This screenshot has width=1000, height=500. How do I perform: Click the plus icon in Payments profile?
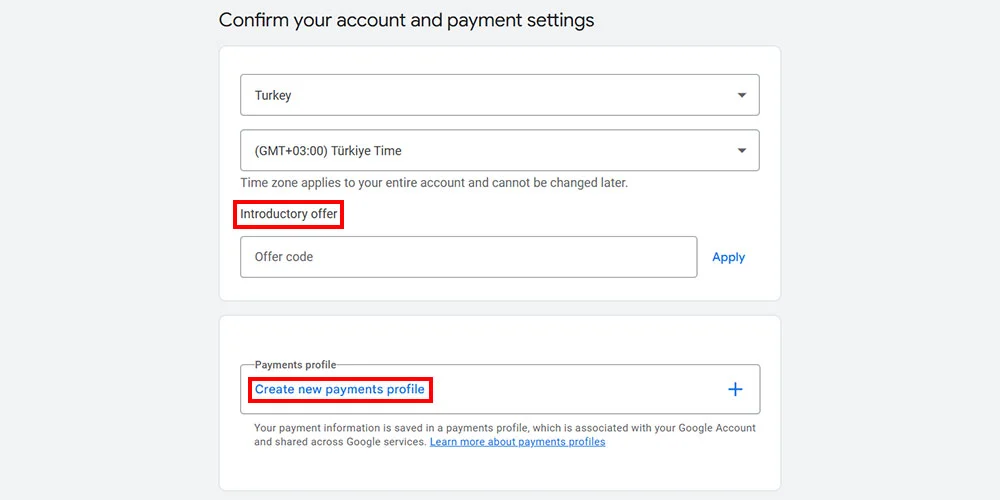[735, 389]
